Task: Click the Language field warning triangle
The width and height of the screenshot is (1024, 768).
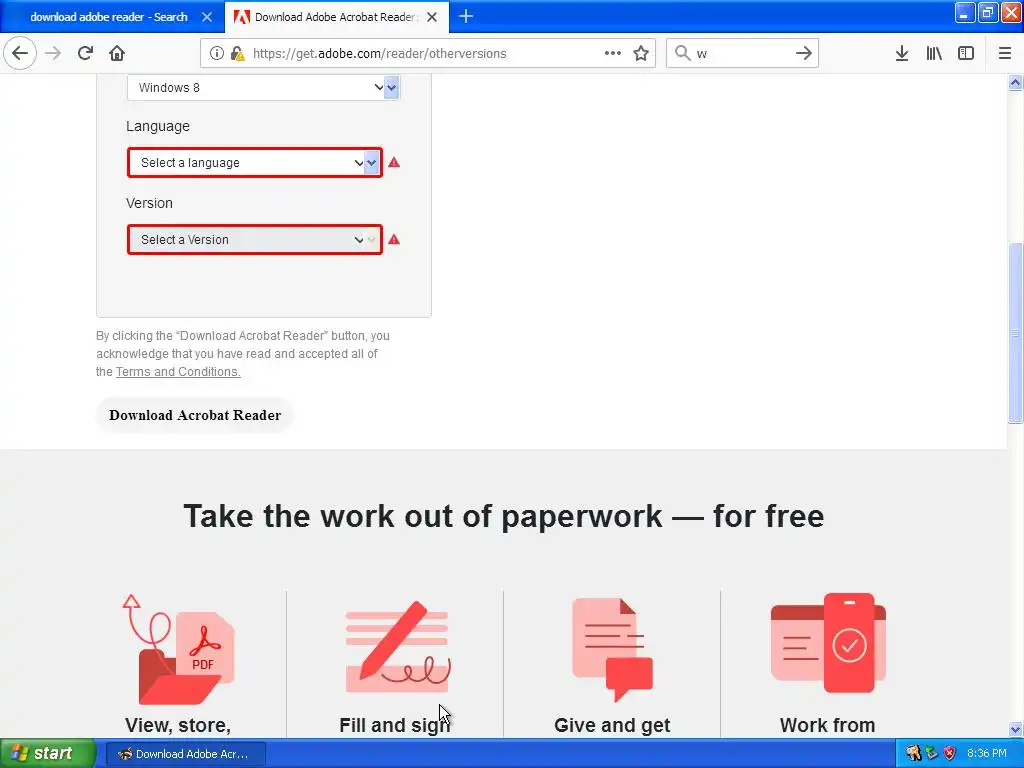Action: coord(394,163)
